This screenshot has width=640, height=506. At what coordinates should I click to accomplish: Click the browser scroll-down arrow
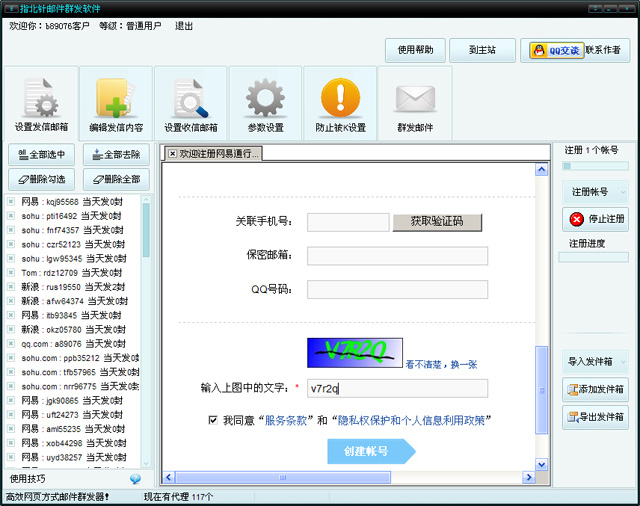pyautogui.click(x=541, y=464)
